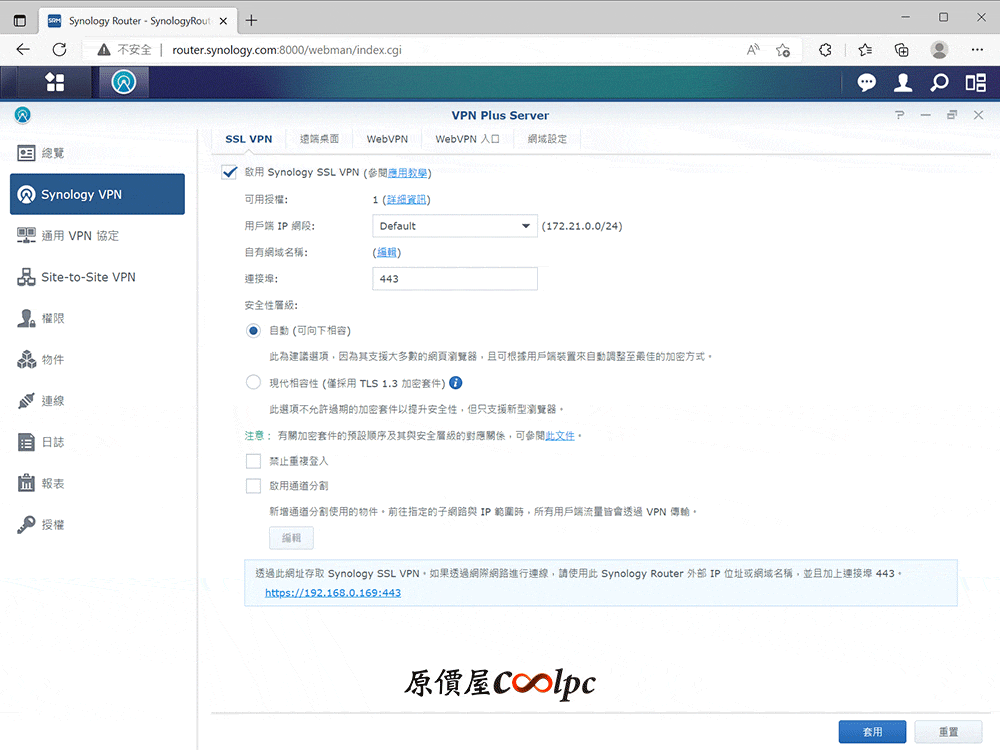
Task: Select Synology VPN in the sidebar
Action: point(97,194)
